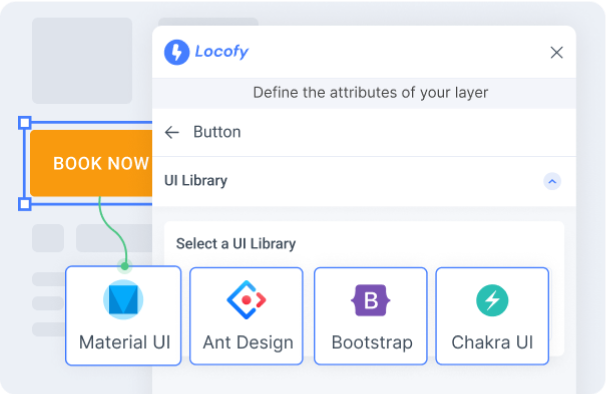
Task: Click the green connector dot above Material UI
Action: (x=124, y=266)
